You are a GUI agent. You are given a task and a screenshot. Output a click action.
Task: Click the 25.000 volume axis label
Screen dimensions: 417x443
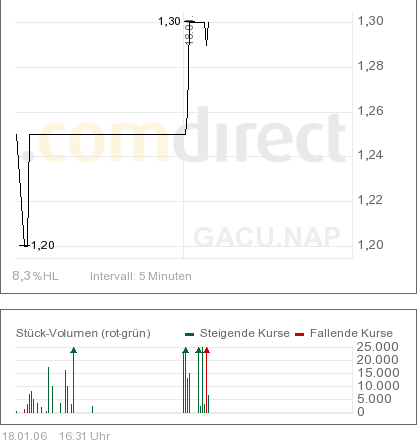tap(377, 347)
